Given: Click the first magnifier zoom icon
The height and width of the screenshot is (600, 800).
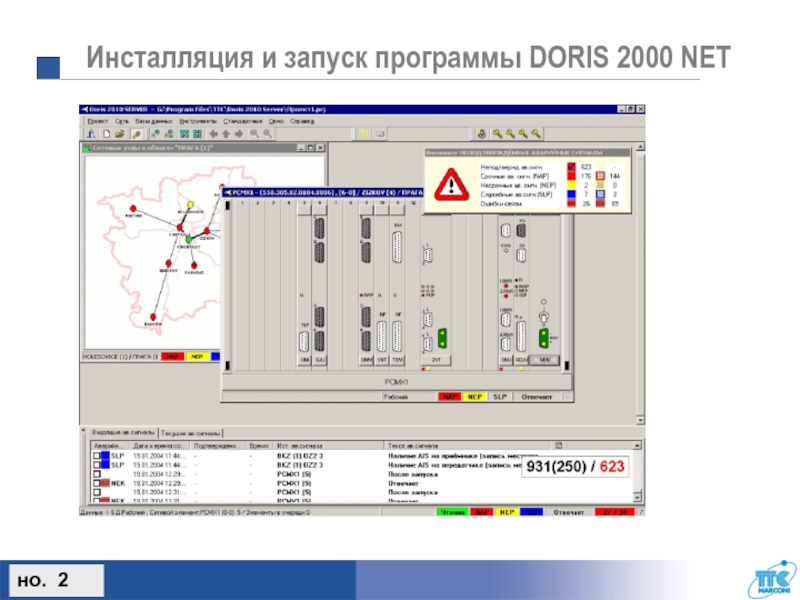Looking at the screenshot, I should (x=254, y=134).
